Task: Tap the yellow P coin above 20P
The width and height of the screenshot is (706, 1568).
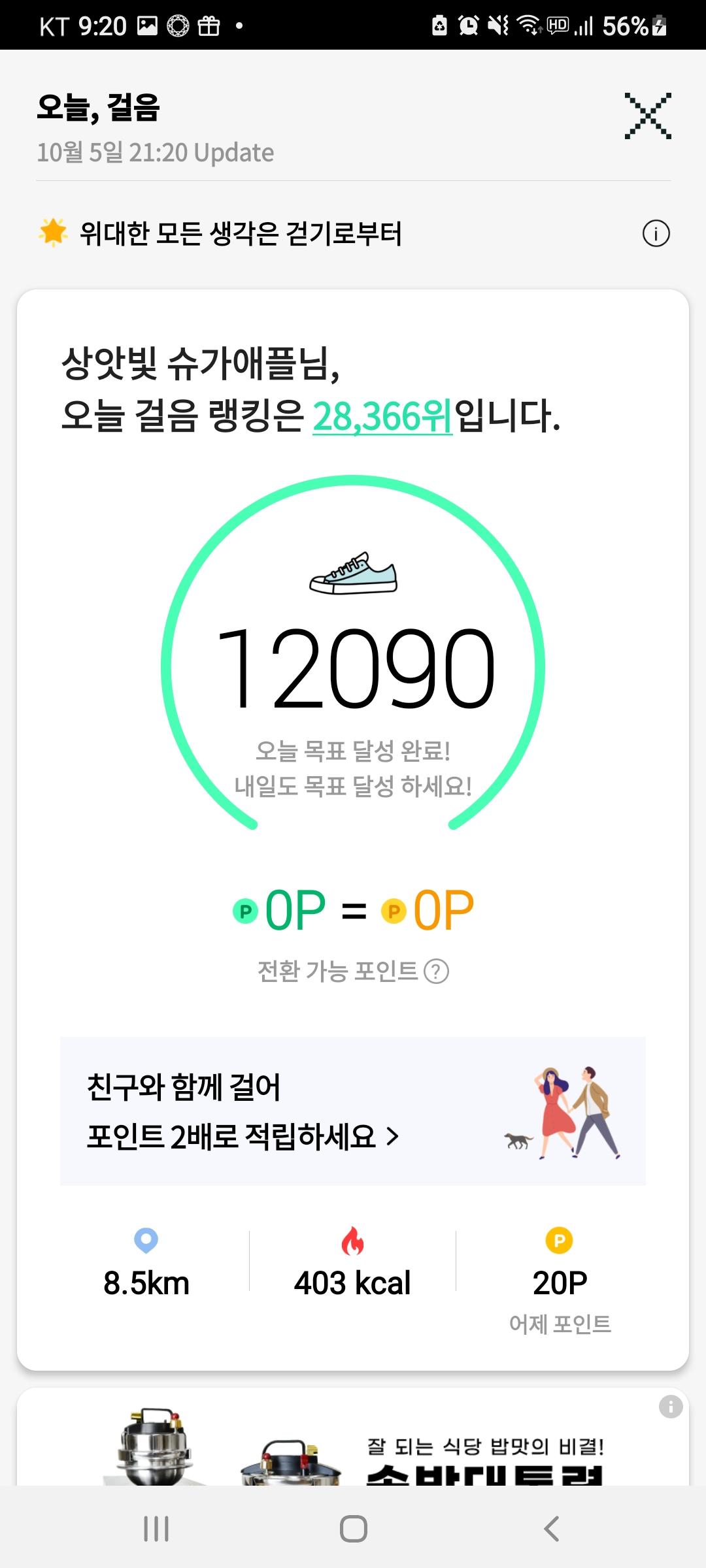Action: [559, 1240]
